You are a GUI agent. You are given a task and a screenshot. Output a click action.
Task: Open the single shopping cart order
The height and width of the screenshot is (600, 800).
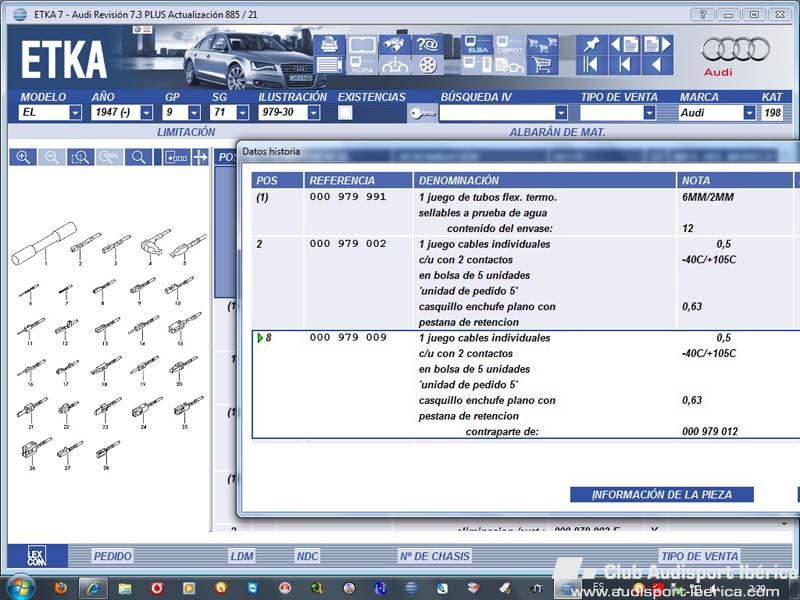click(x=542, y=65)
